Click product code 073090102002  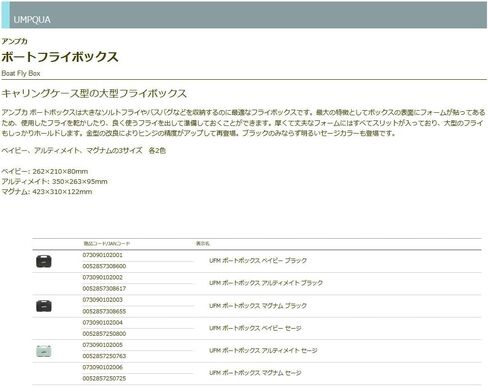tap(103, 277)
